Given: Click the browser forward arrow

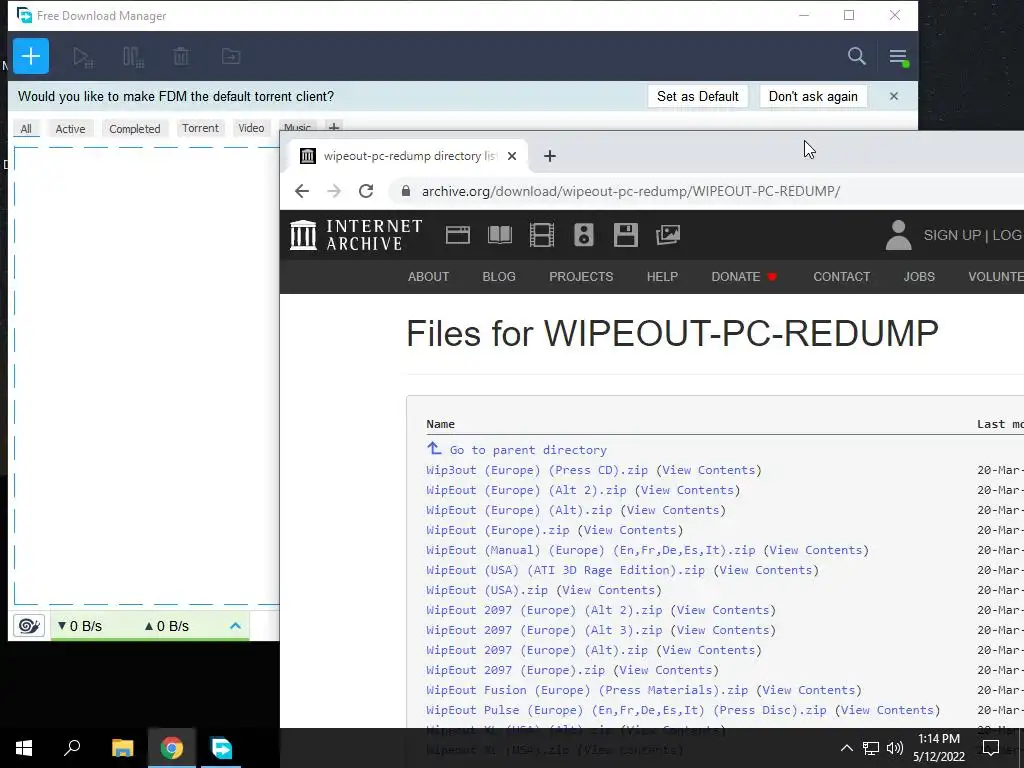Looking at the screenshot, I should 334,191.
